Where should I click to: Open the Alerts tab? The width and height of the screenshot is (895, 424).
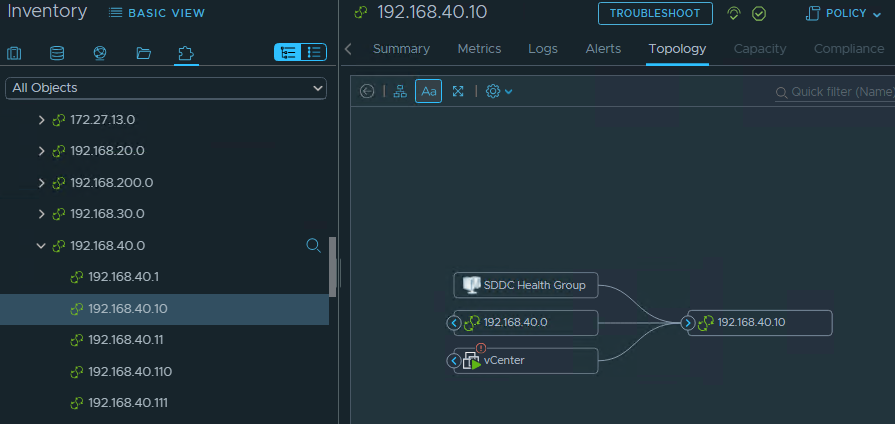602,49
